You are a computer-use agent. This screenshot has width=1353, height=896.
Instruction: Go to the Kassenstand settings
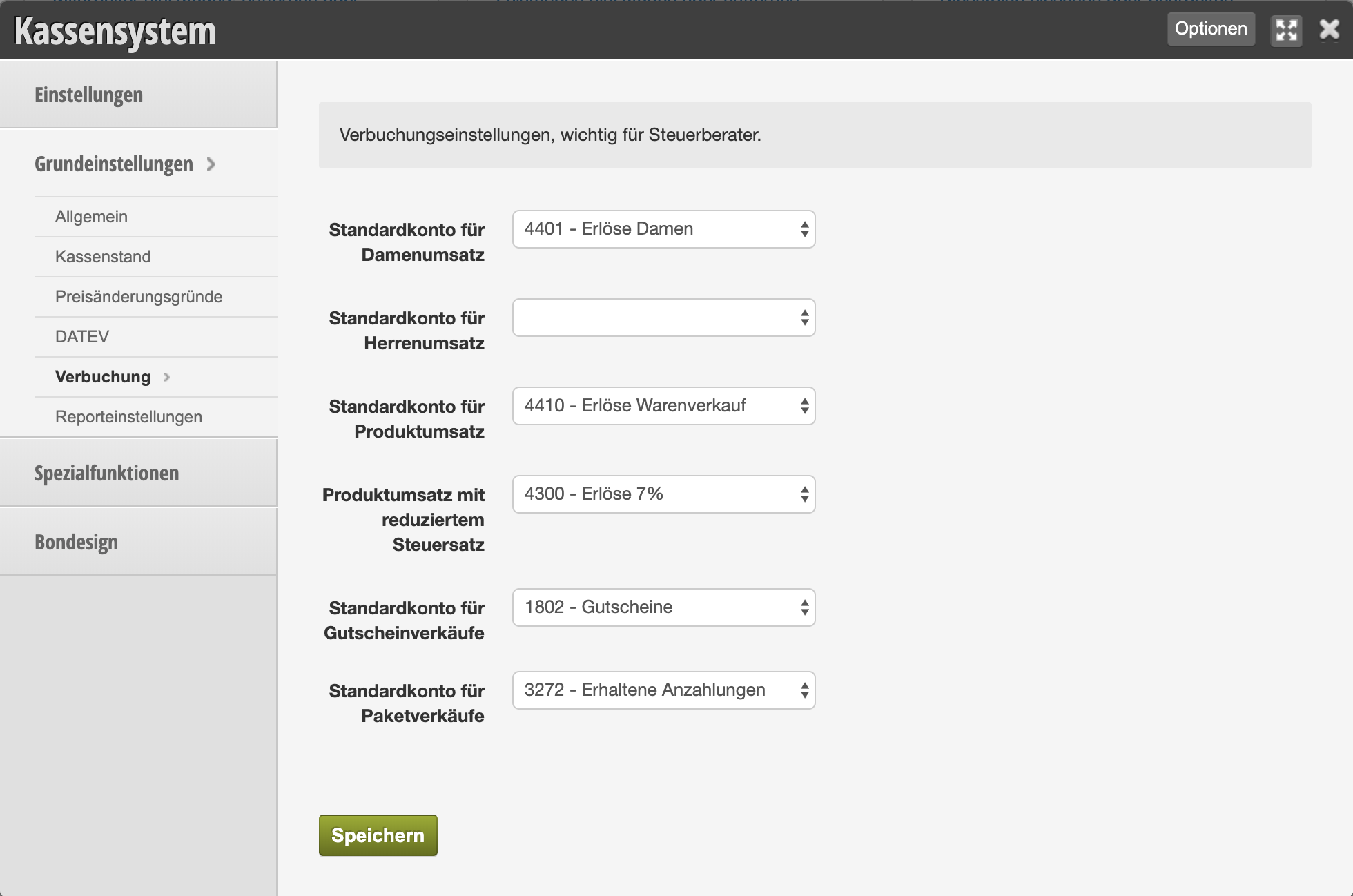(x=103, y=257)
